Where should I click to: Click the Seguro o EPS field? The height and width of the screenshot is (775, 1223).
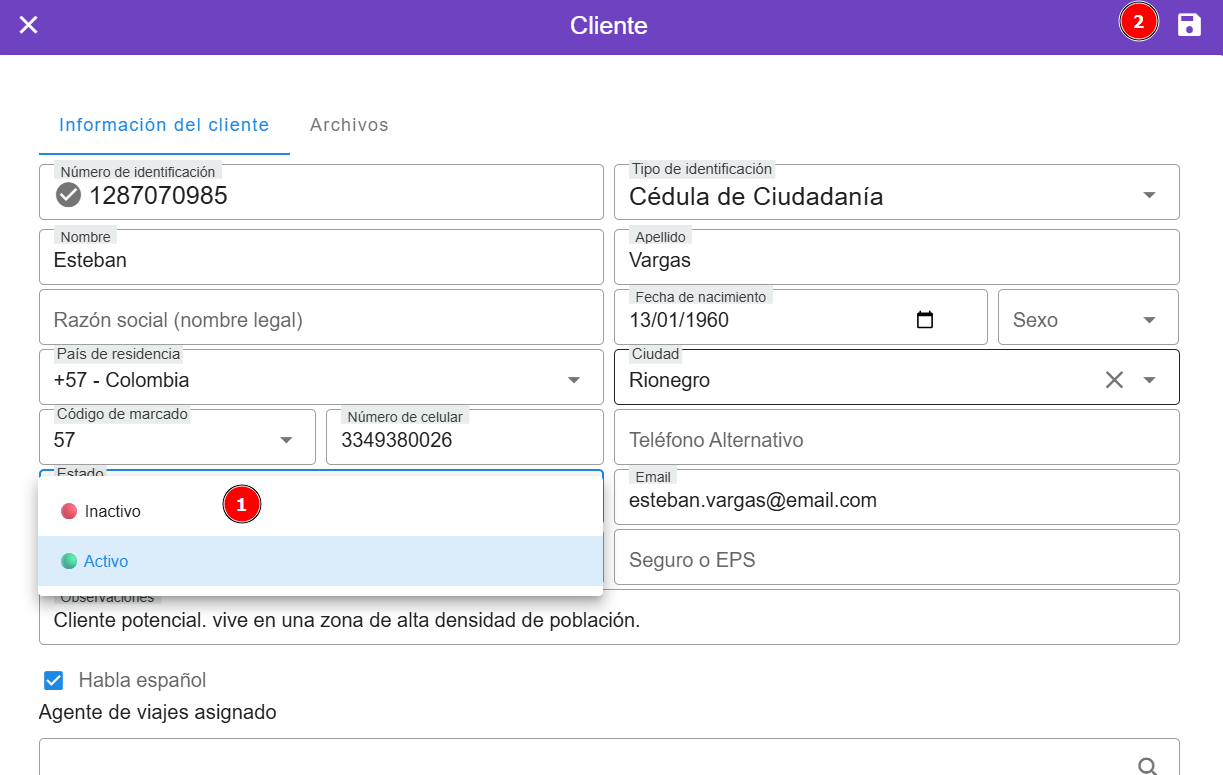[x=896, y=560]
